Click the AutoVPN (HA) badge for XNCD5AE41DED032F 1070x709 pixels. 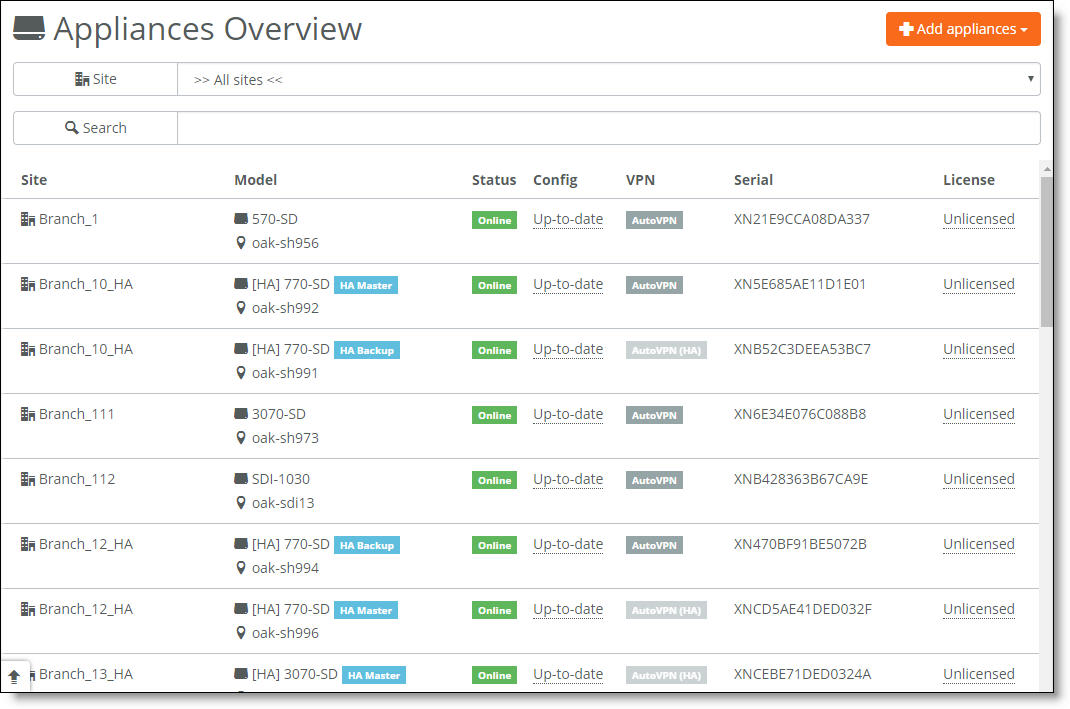pos(666,610)
